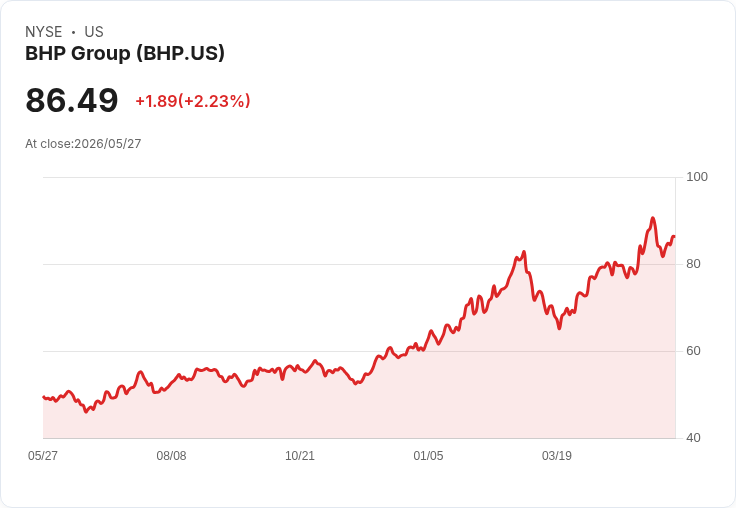Click the 86.49 current price
The image size is (736, 508).
pos(72,100)
